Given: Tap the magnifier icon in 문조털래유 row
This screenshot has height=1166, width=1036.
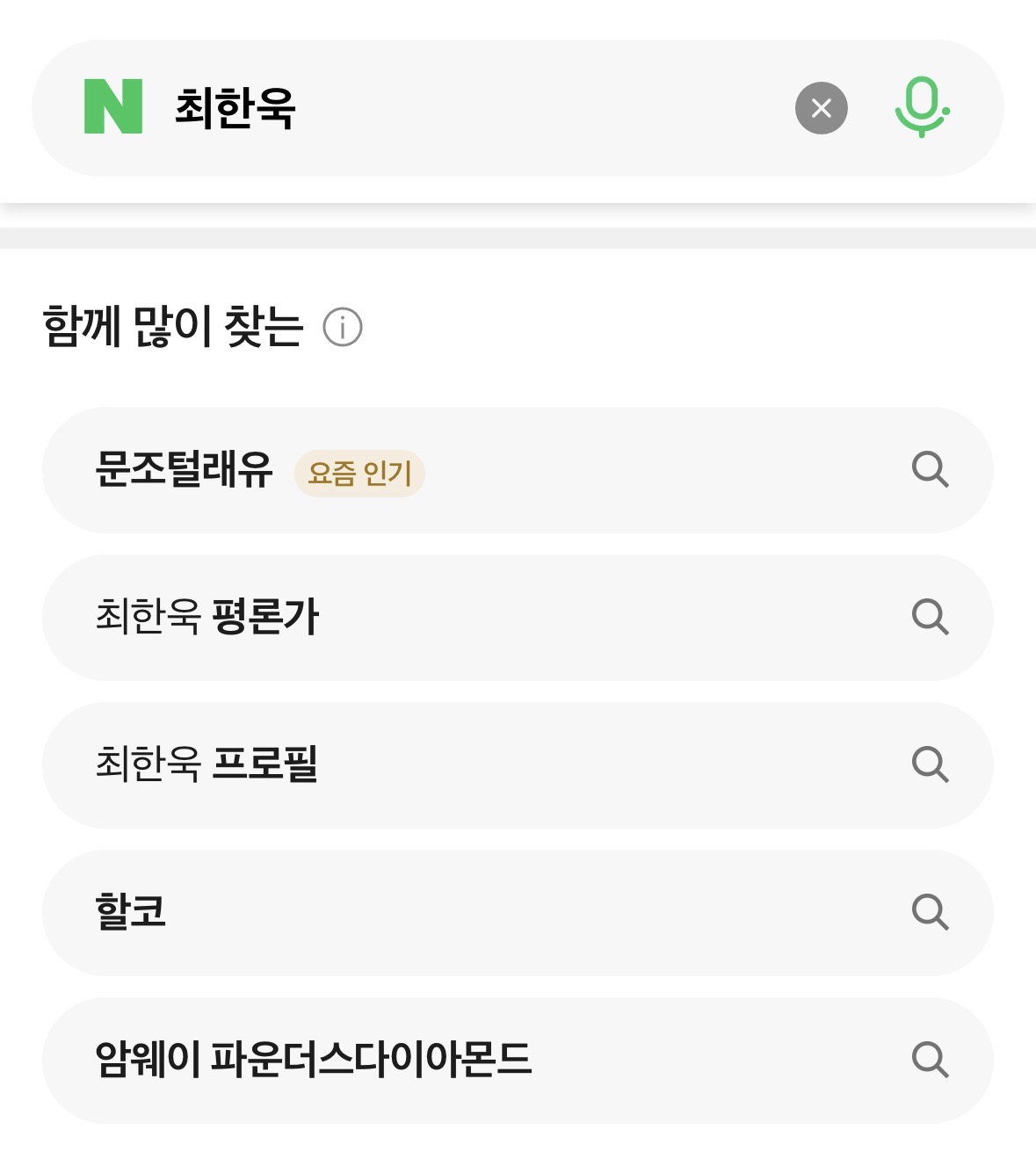Looking at the screenshot, I should 930,470.
